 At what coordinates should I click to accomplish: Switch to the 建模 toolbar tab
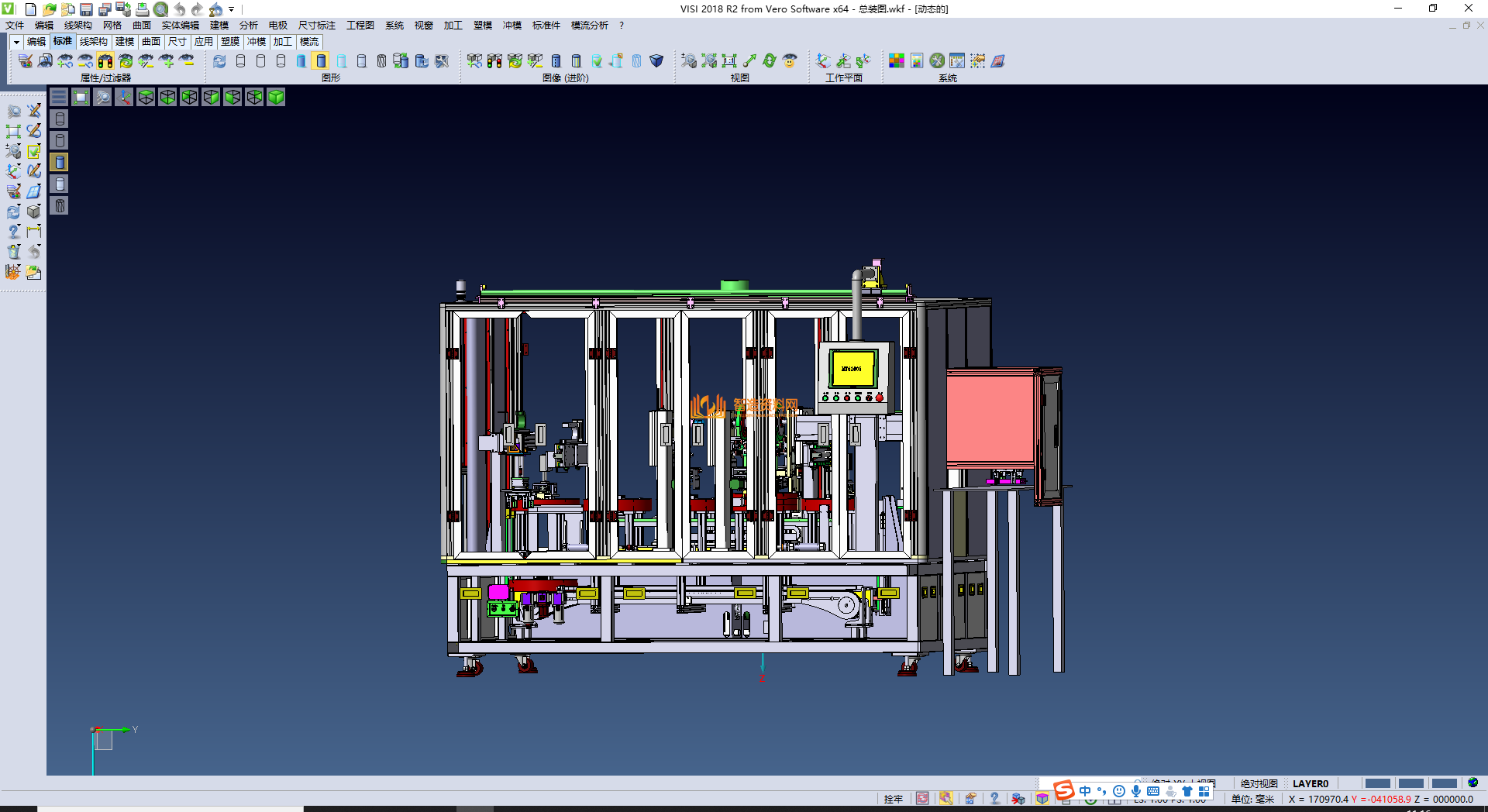point(124,42)
